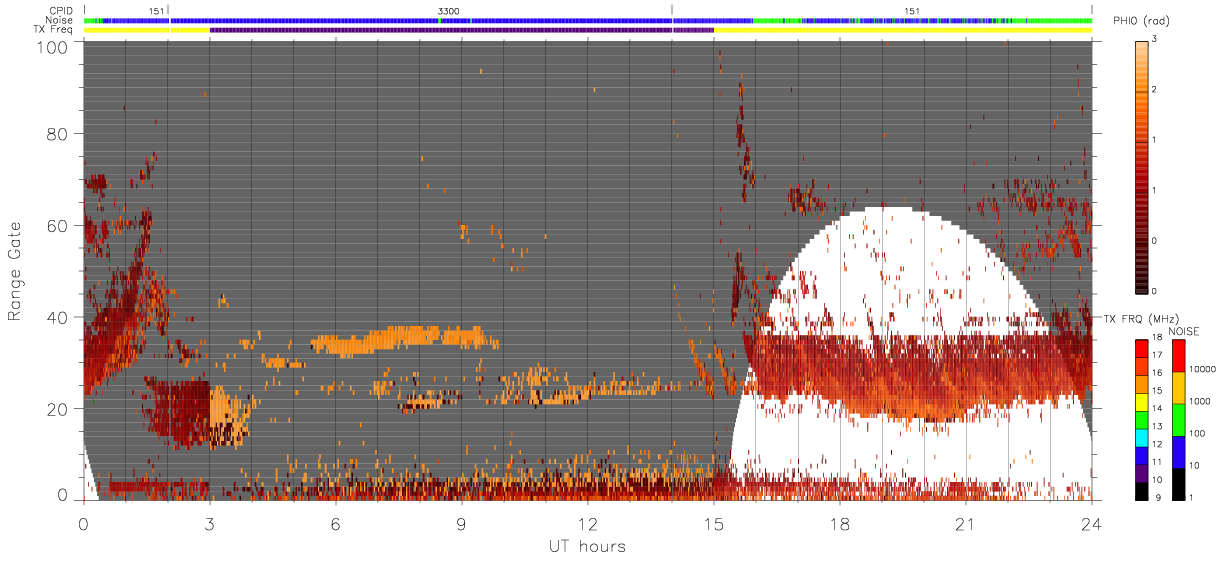This screenshot has width=1228, height=567.
Task: Click the Range Gate tick label '60'
Action: [57, 225]
